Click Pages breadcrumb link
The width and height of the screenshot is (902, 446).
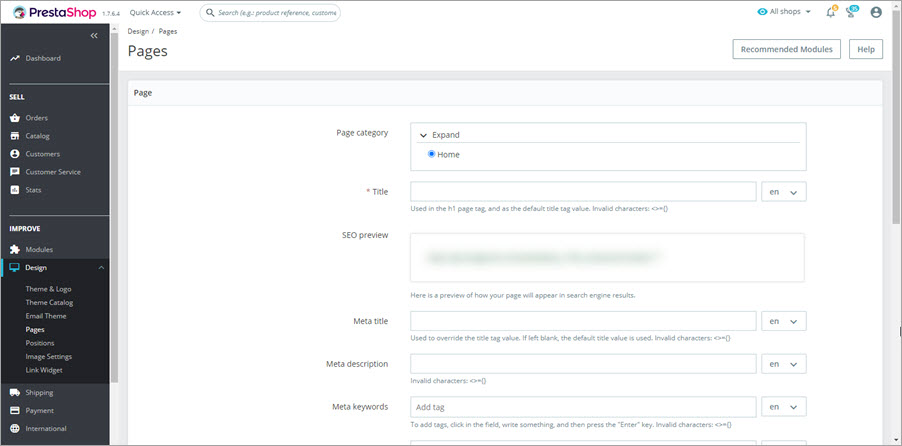coord(168,32)
